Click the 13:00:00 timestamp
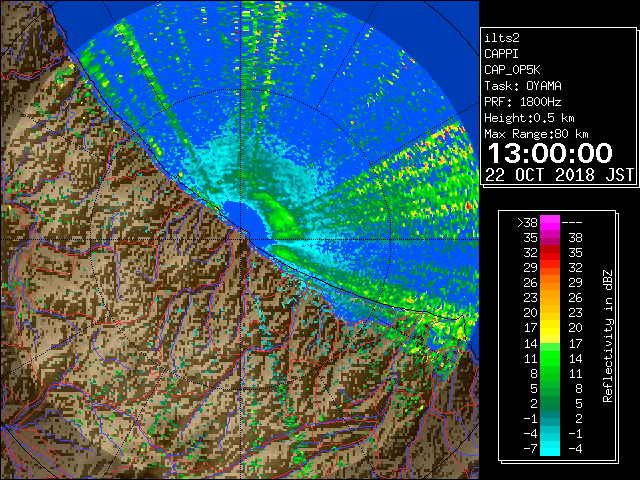The width and height of the screenshot is (640, 480). 550,153
